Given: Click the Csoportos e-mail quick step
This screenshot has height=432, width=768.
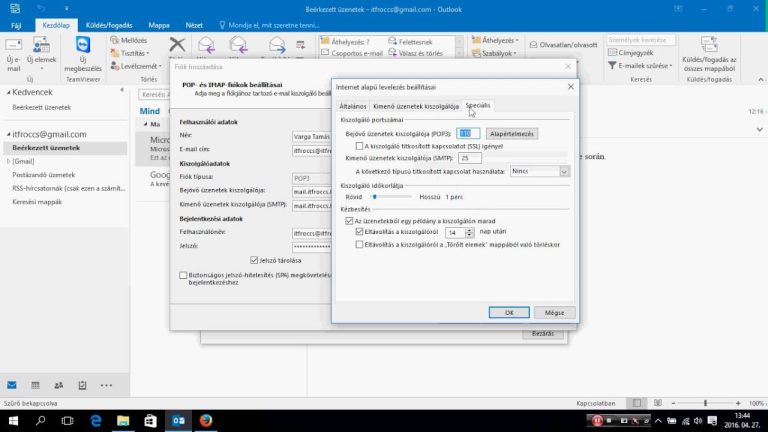Looking at the screenshot, I should [351, 53].
